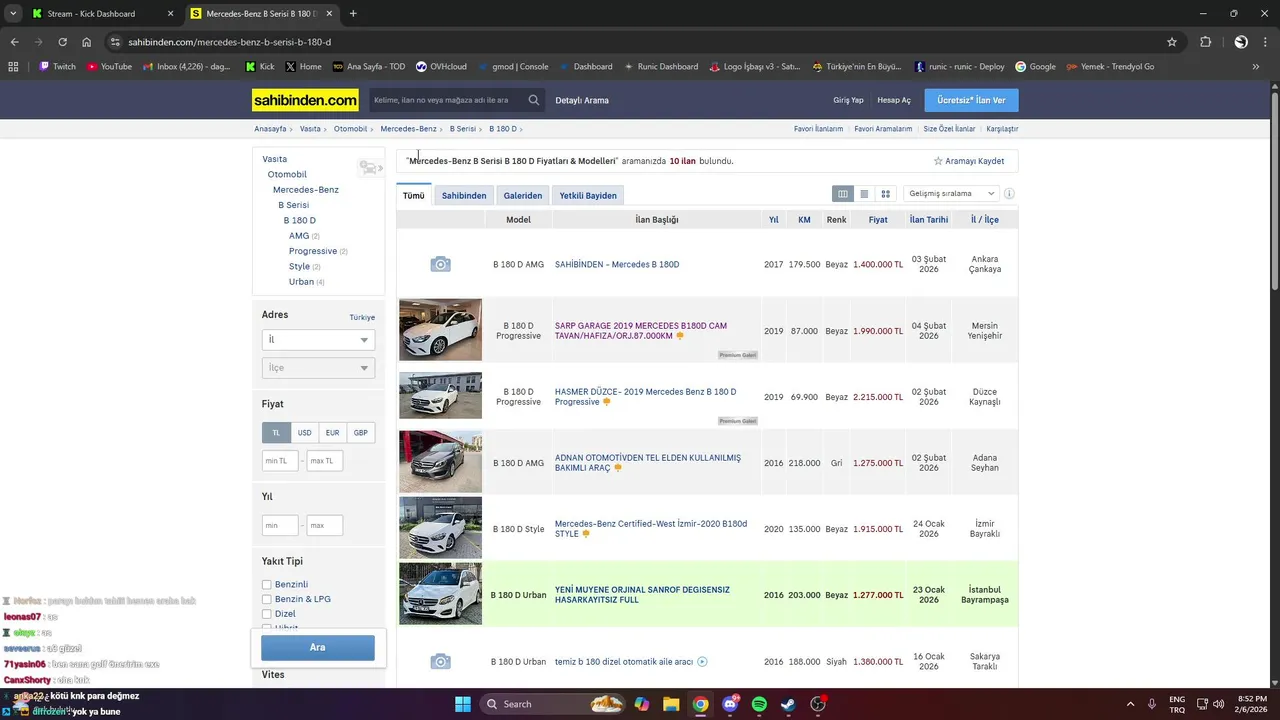
Task: Open the İl province dropdown
Action: point(318,340)
